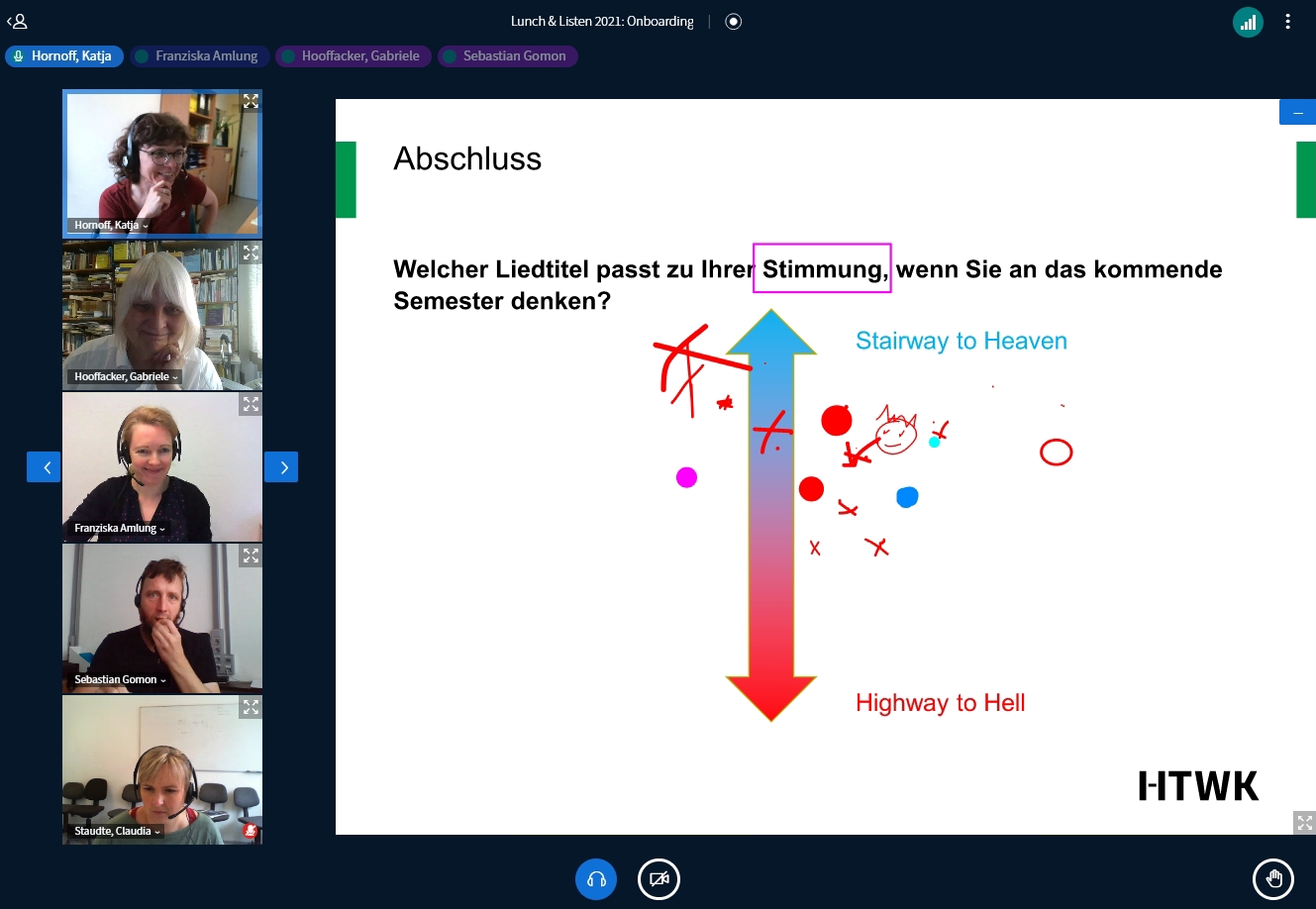Go to previous webcam page
This screenshot has width=1316, height=909.
pos(44,467)
